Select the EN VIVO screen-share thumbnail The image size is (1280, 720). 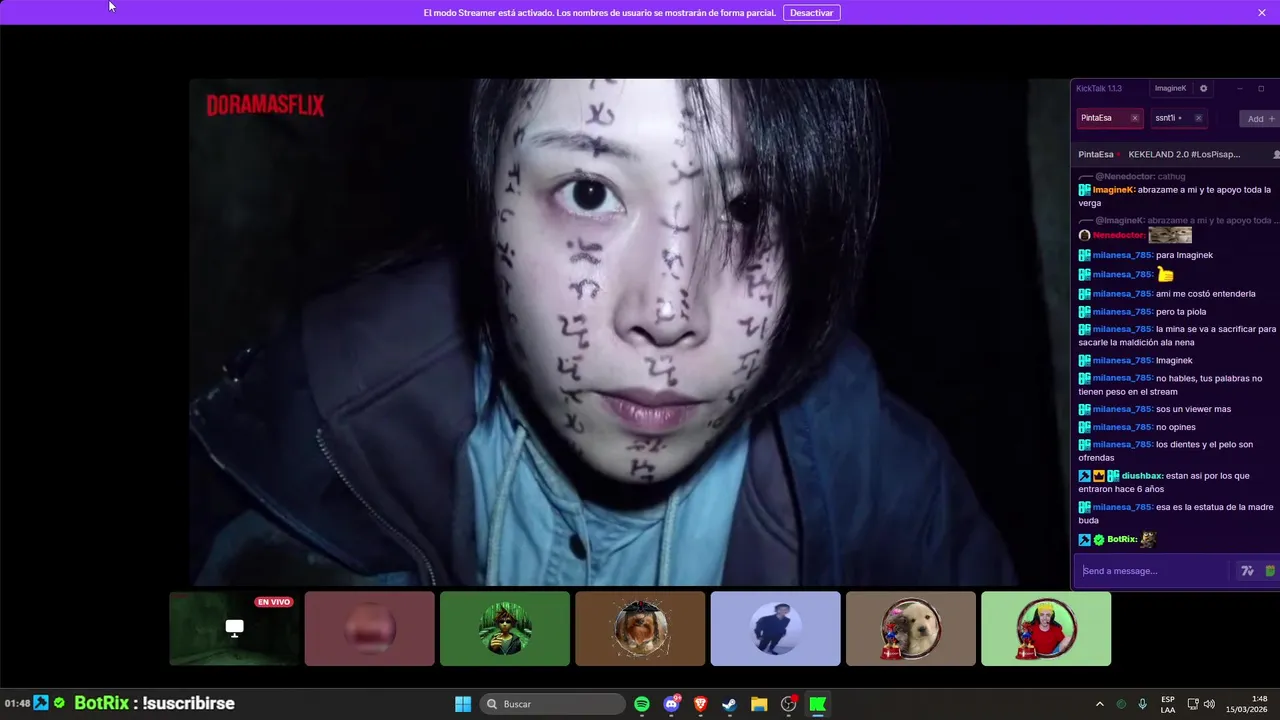[234, 628]
